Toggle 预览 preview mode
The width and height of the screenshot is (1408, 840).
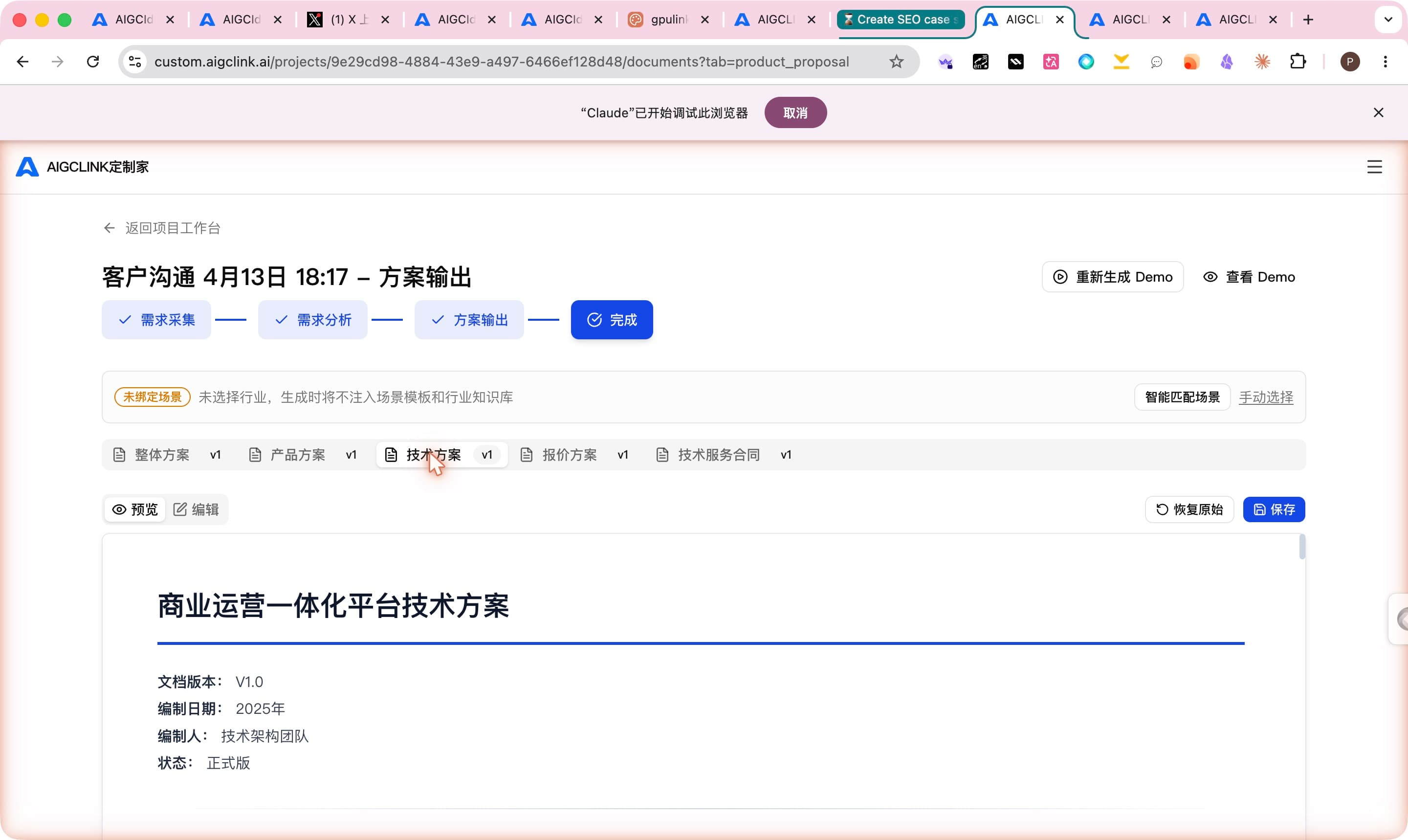click(x=134, y=509)
